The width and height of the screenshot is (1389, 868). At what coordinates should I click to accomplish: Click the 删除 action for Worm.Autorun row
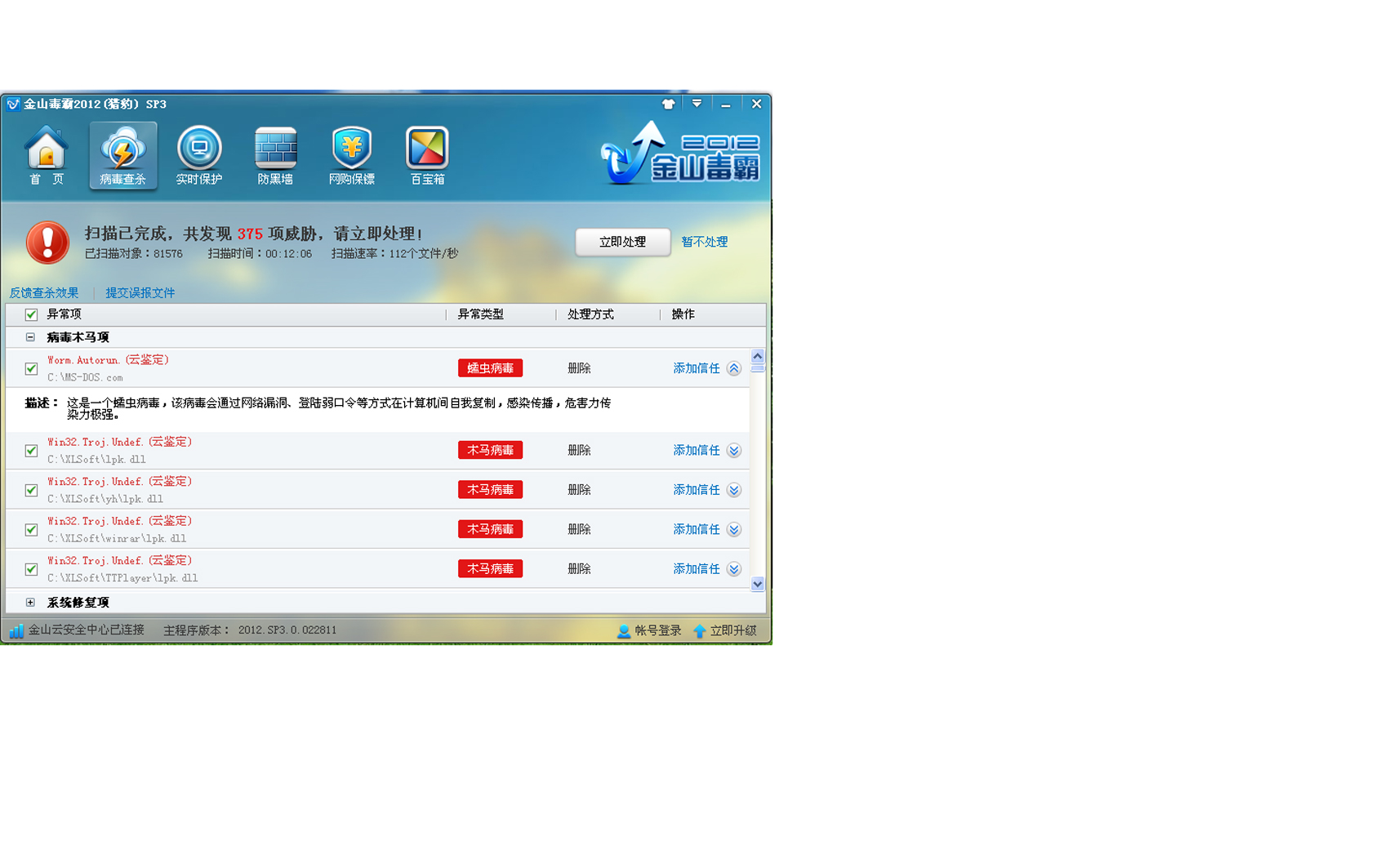point(579,368)
